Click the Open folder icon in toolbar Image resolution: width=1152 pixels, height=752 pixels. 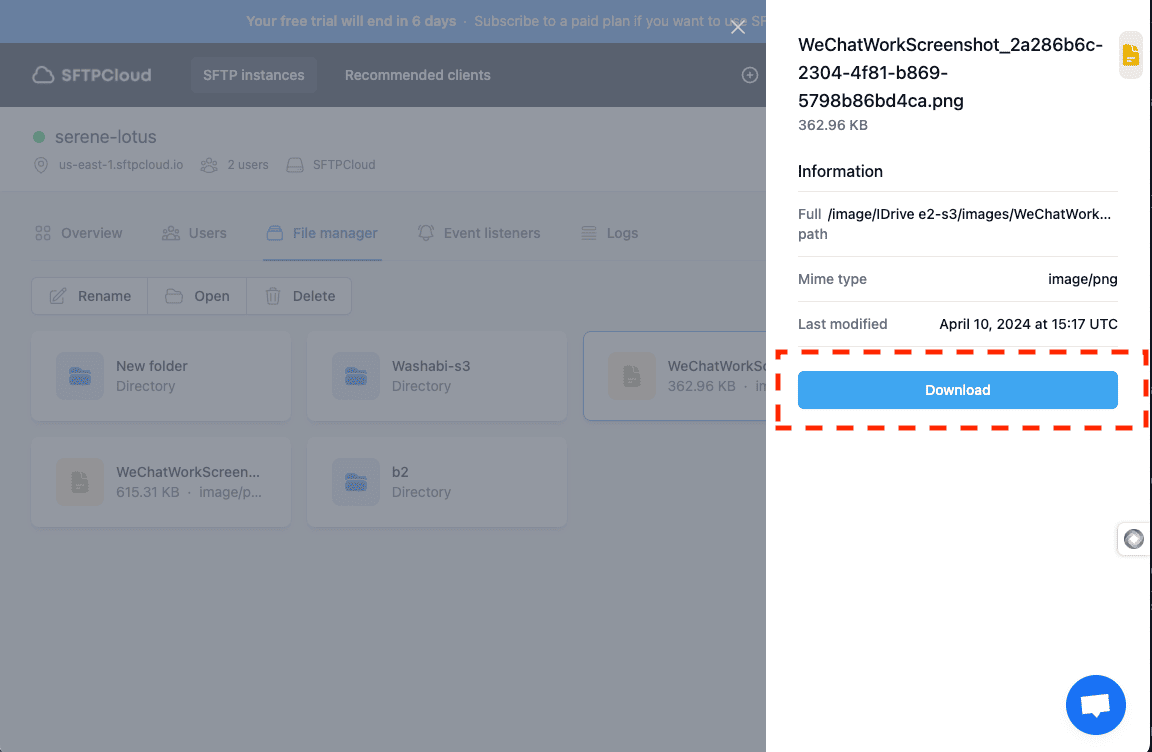click(174, 296)
